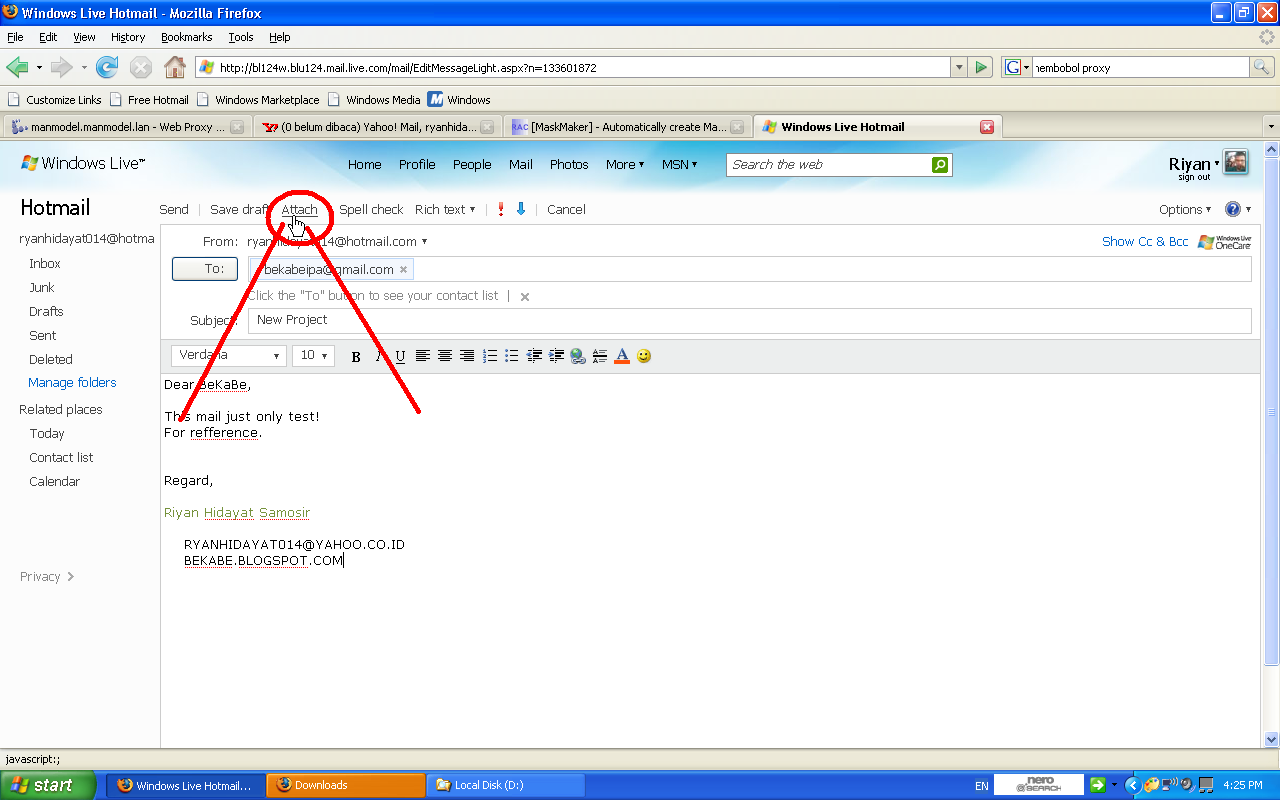Open the Drafts folder
This screenshot has width=1280, height=800.
(46, 312)
